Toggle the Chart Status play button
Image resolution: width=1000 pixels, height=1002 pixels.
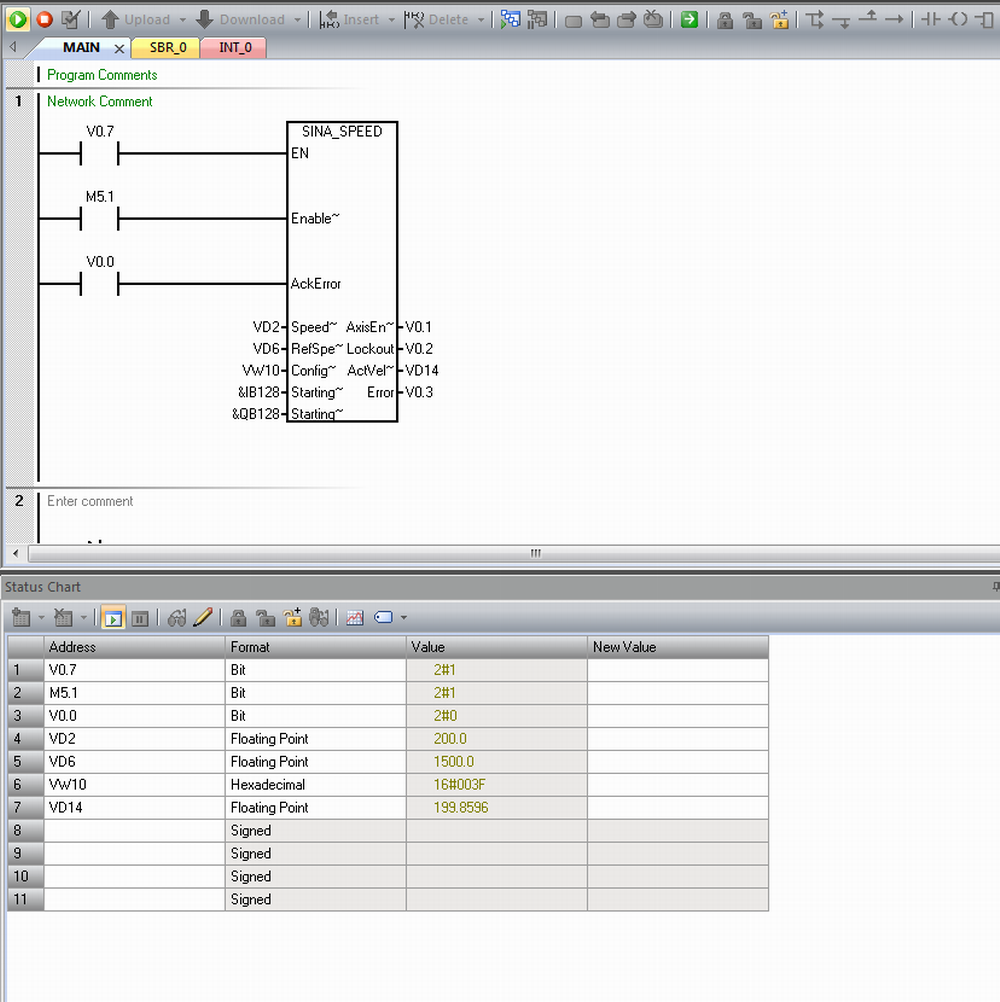point(113,618)
